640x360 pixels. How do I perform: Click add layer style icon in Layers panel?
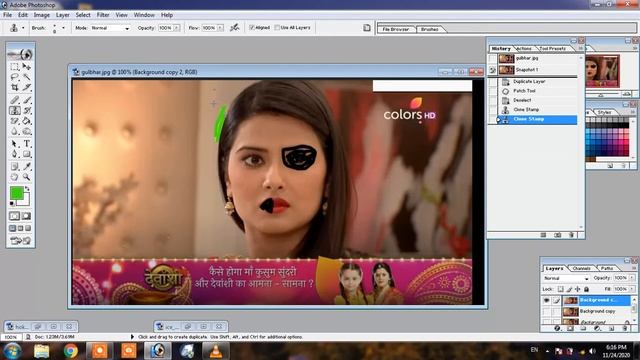tap(557, 328)
